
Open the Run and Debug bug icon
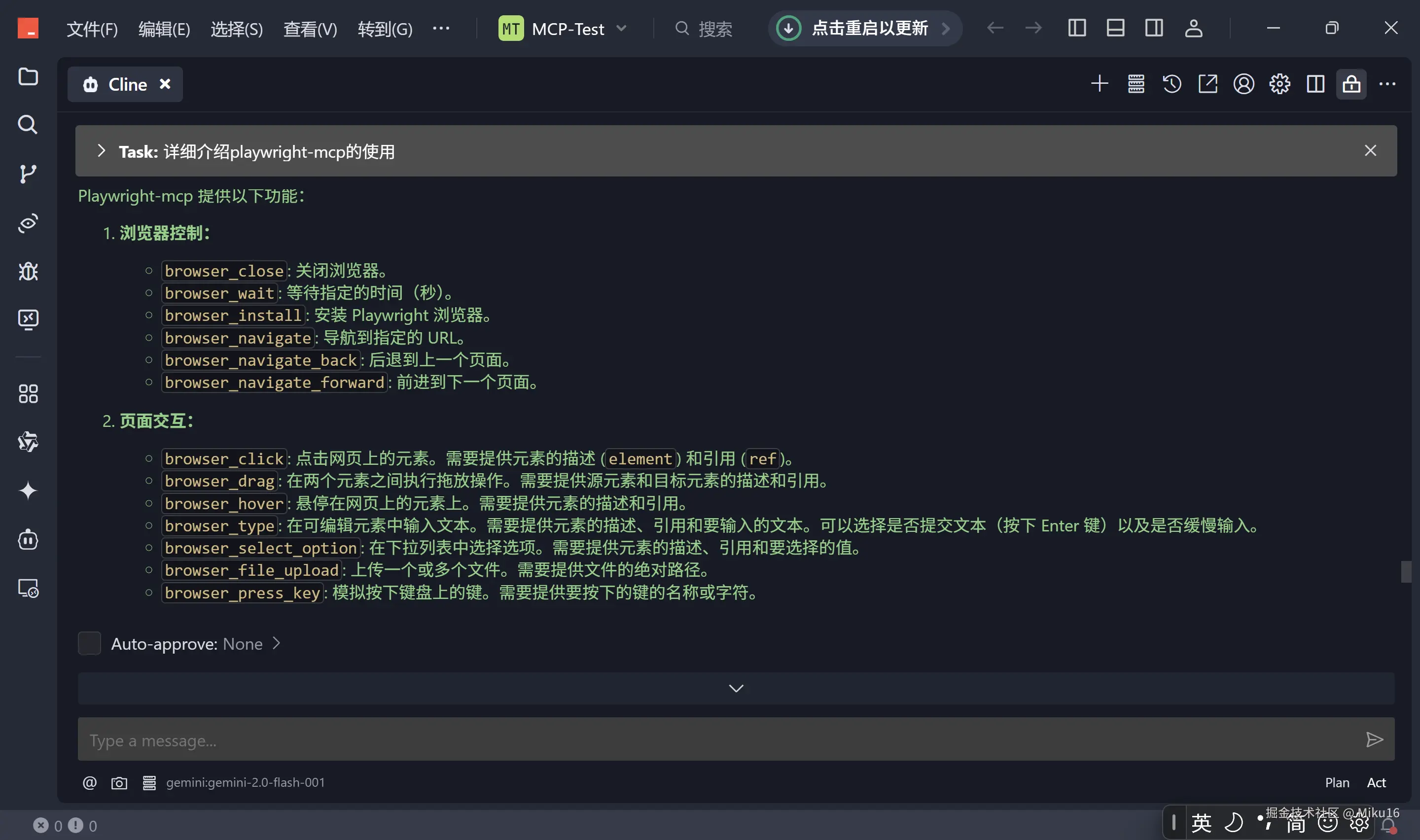tap(28, 272)
